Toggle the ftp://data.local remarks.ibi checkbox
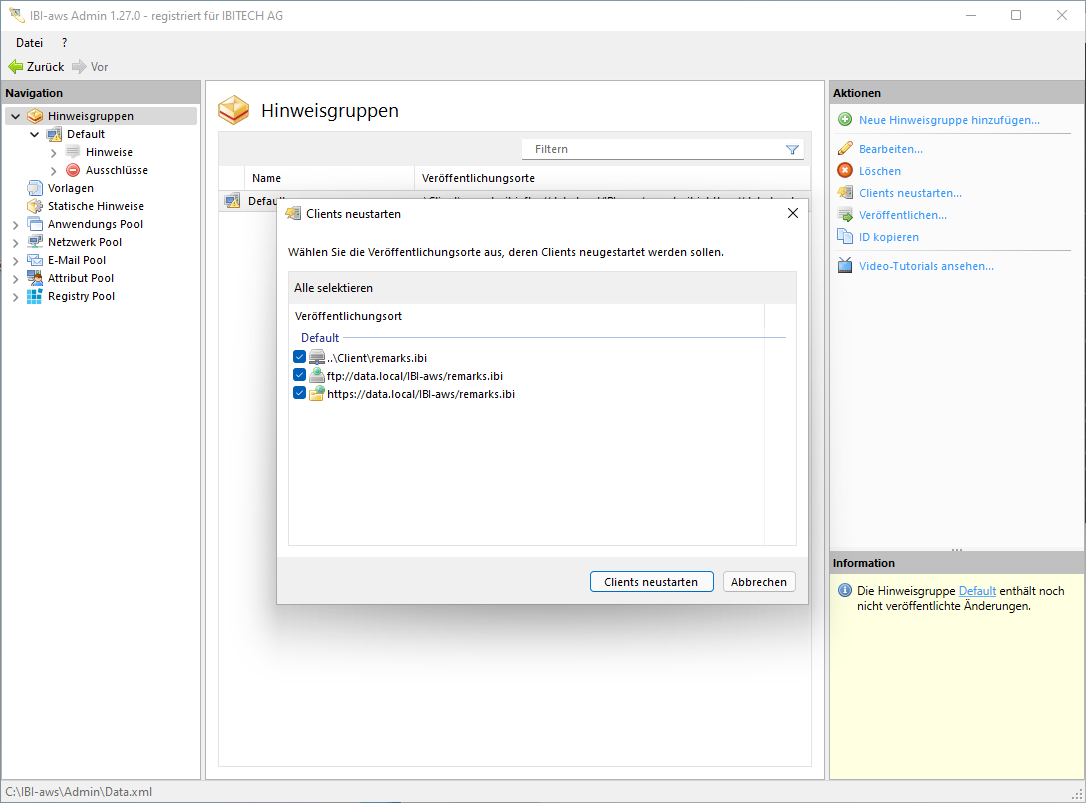The height and width of the screenshot is (803, 1086). [x=300, y=375]
